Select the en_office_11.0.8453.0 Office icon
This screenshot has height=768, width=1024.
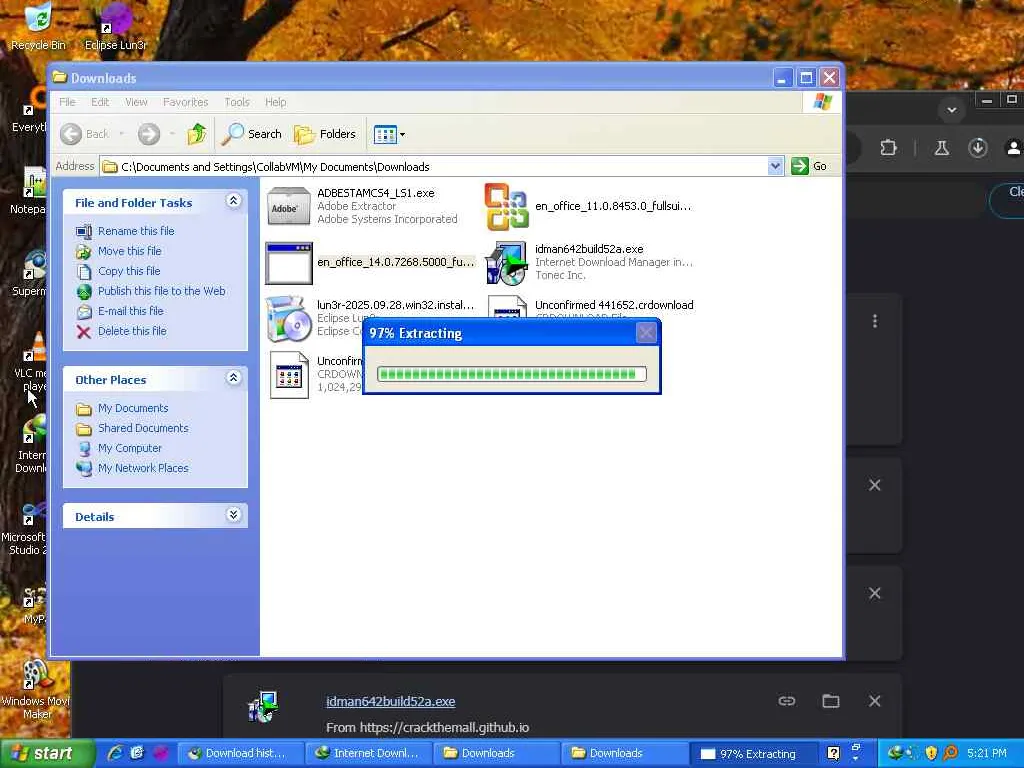[x=506, y=206]
